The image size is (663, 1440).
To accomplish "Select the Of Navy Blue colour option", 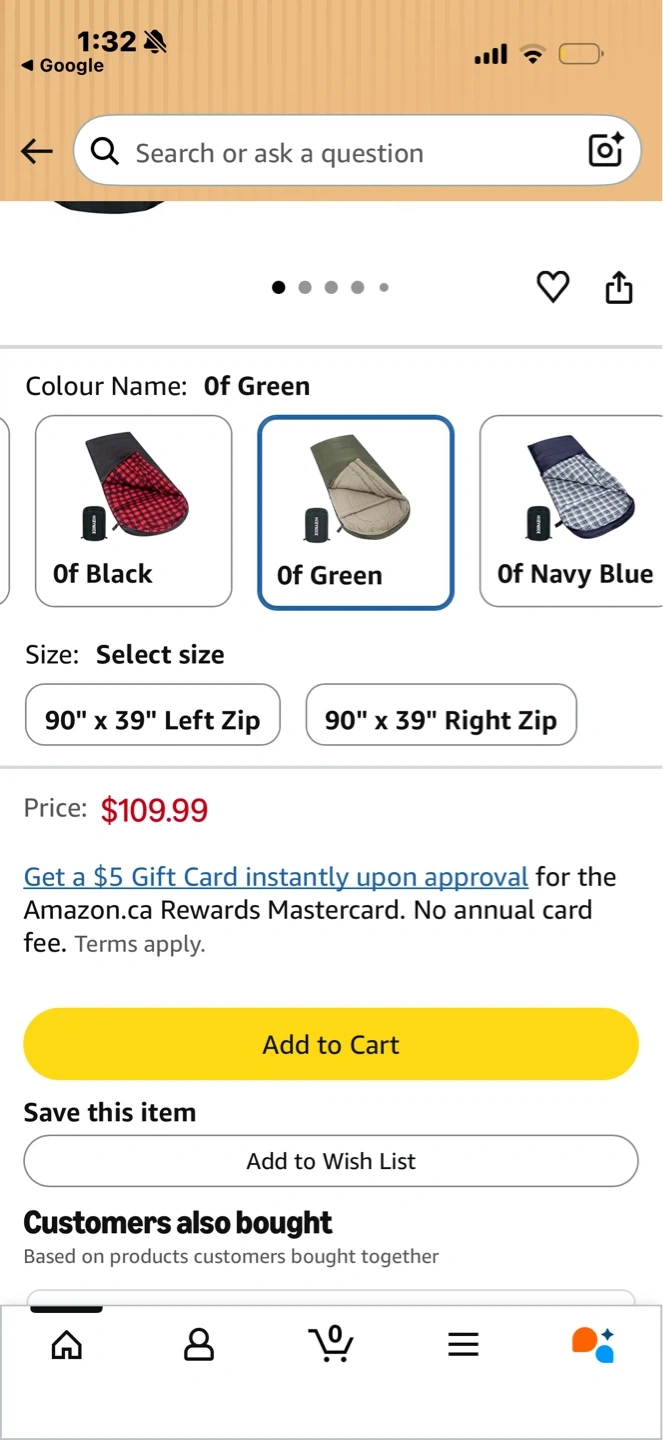I will point(572,511).
